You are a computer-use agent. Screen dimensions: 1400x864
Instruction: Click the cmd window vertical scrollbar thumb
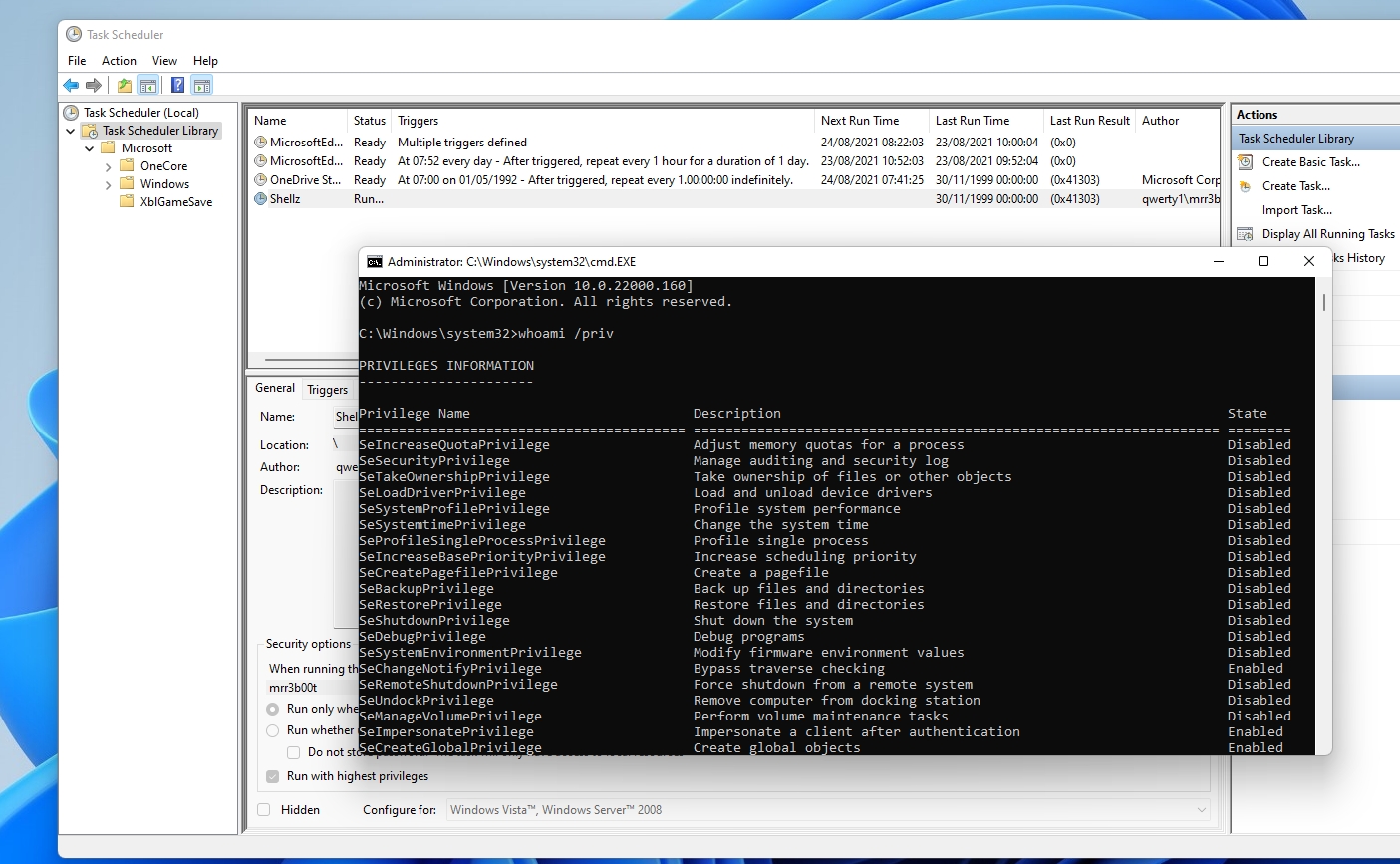pos(1323,302)
